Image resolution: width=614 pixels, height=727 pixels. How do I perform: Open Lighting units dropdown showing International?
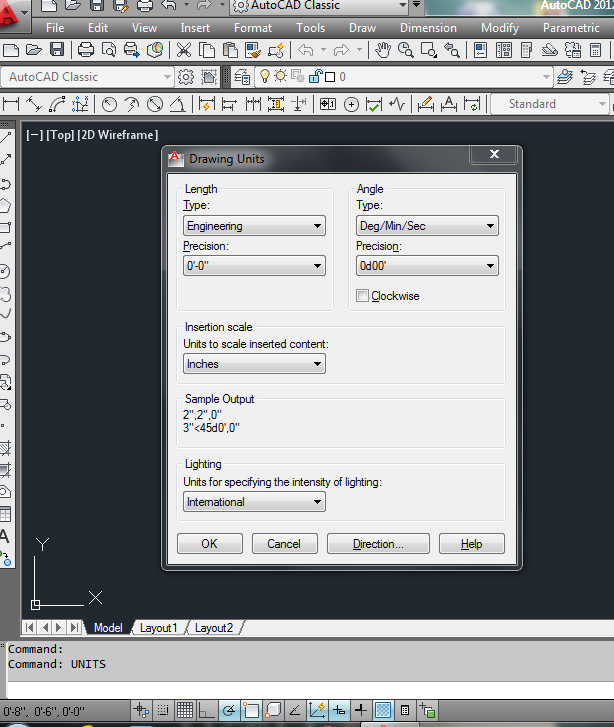pos(254,502)
